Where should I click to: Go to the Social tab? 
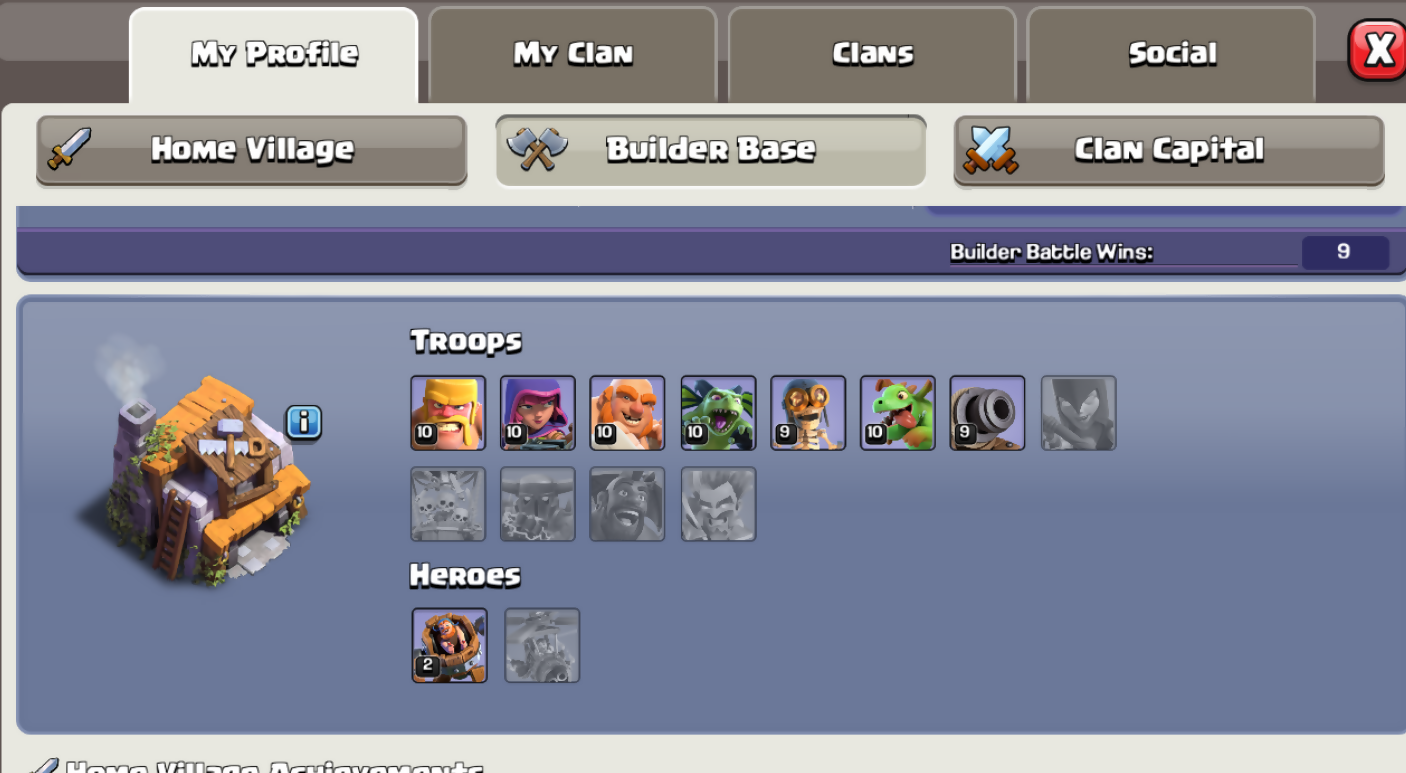[x=1171, y=54]
